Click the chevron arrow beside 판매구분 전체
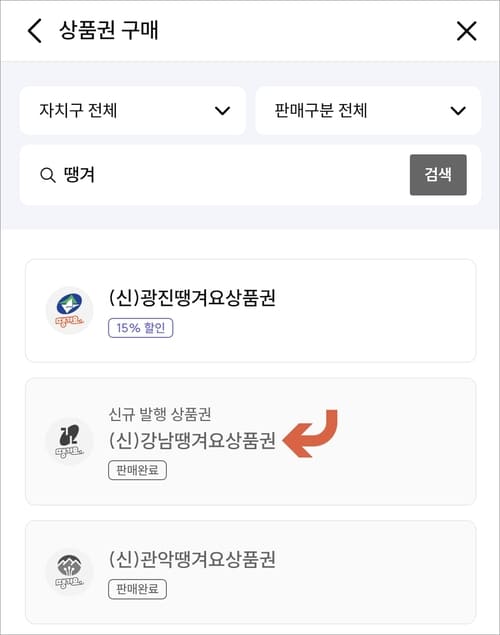Viewport: 500px width, 635px height. pyautogui.click(x=458, y=111)
